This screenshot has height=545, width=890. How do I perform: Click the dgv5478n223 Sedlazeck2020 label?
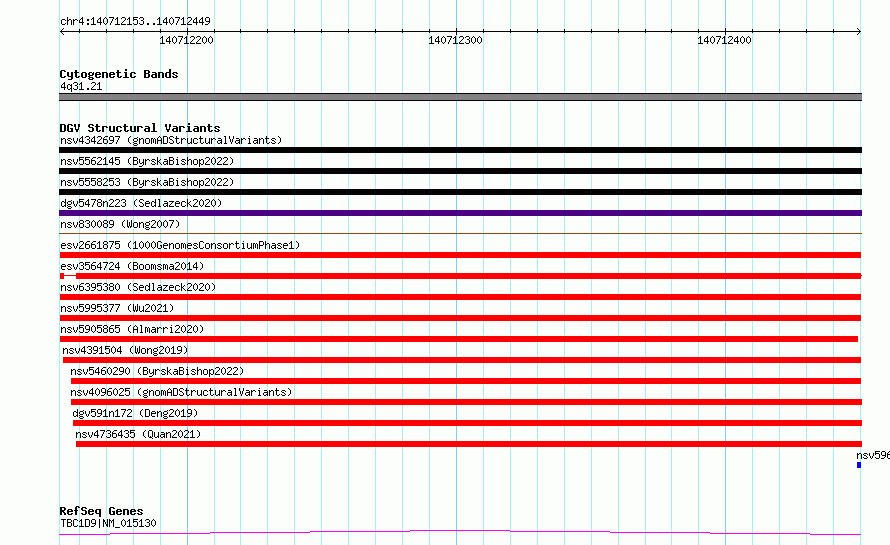(x=141, y=203)
